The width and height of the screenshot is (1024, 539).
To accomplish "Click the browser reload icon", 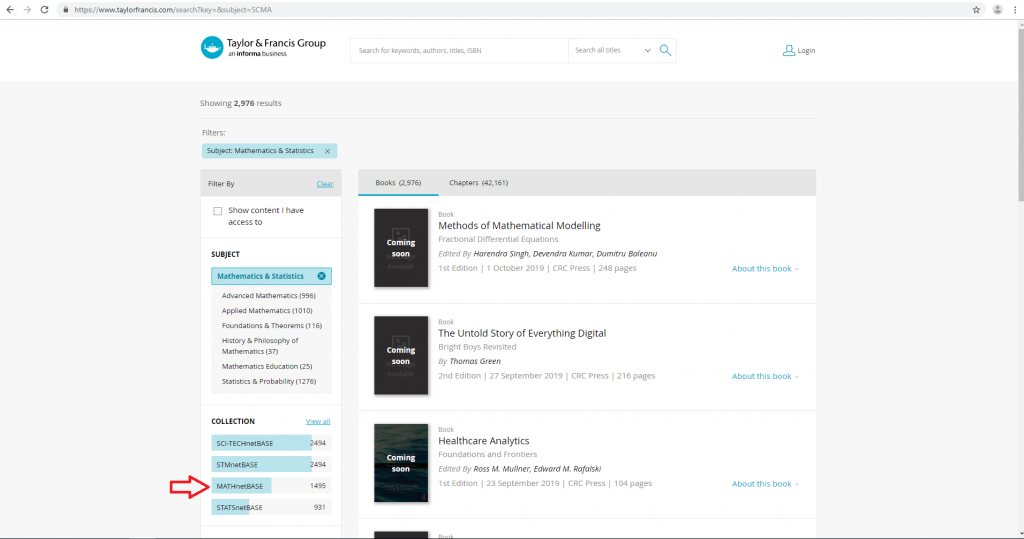I will point(45,9).
